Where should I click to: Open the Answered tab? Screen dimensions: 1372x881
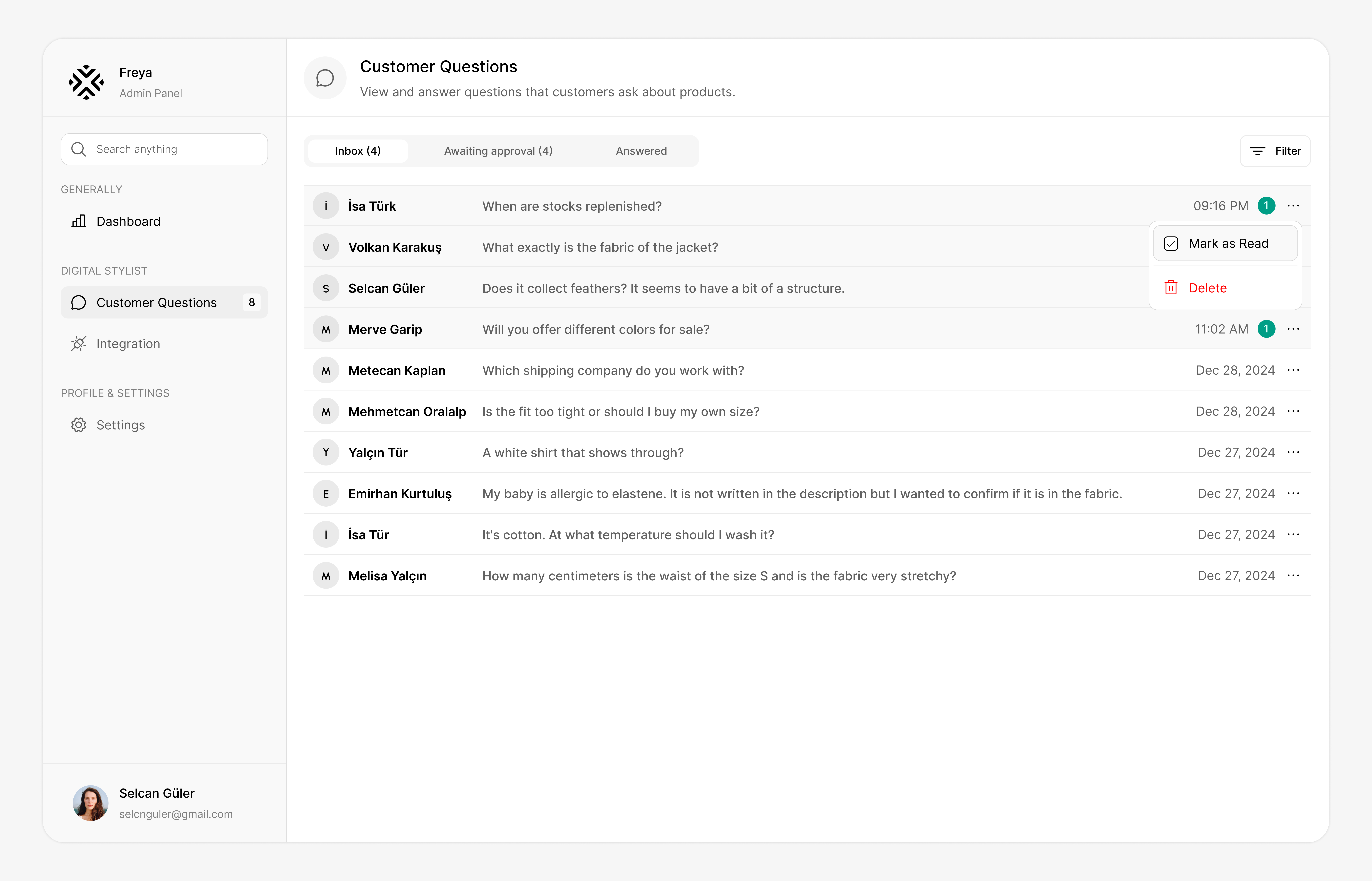pyautogui.click(x=641, y=150)
